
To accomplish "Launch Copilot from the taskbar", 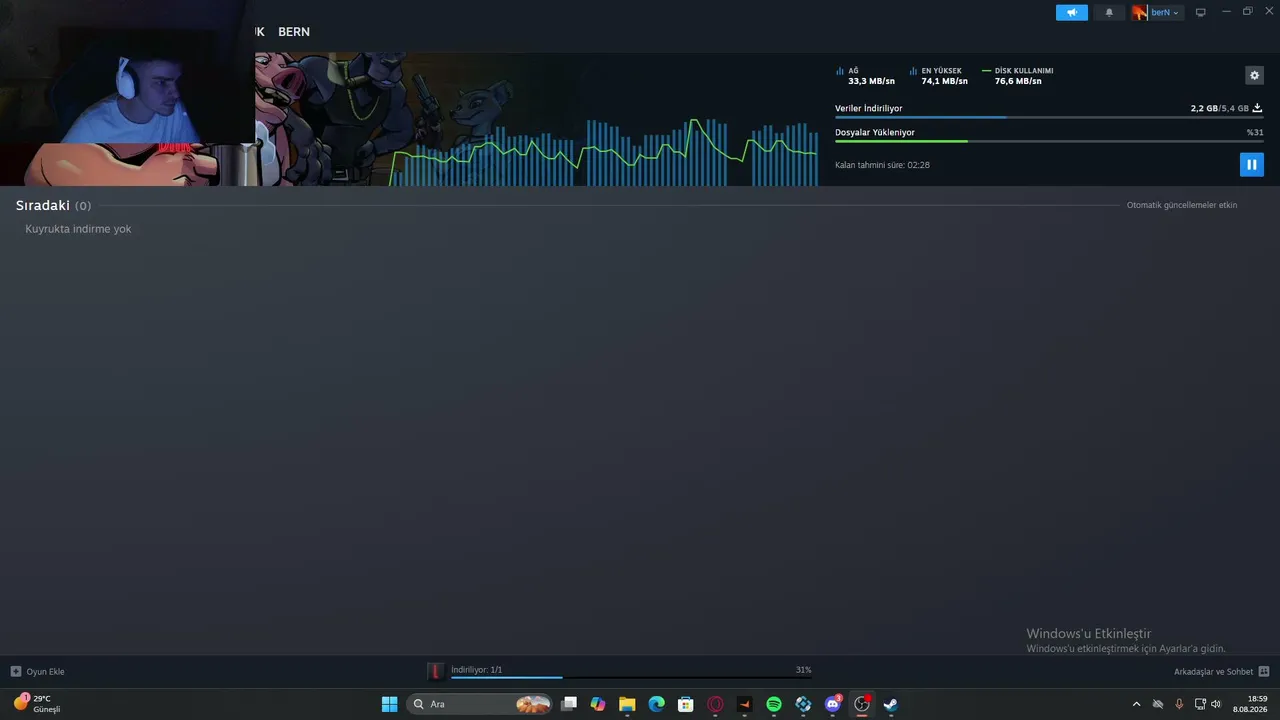I will (598, 704).
